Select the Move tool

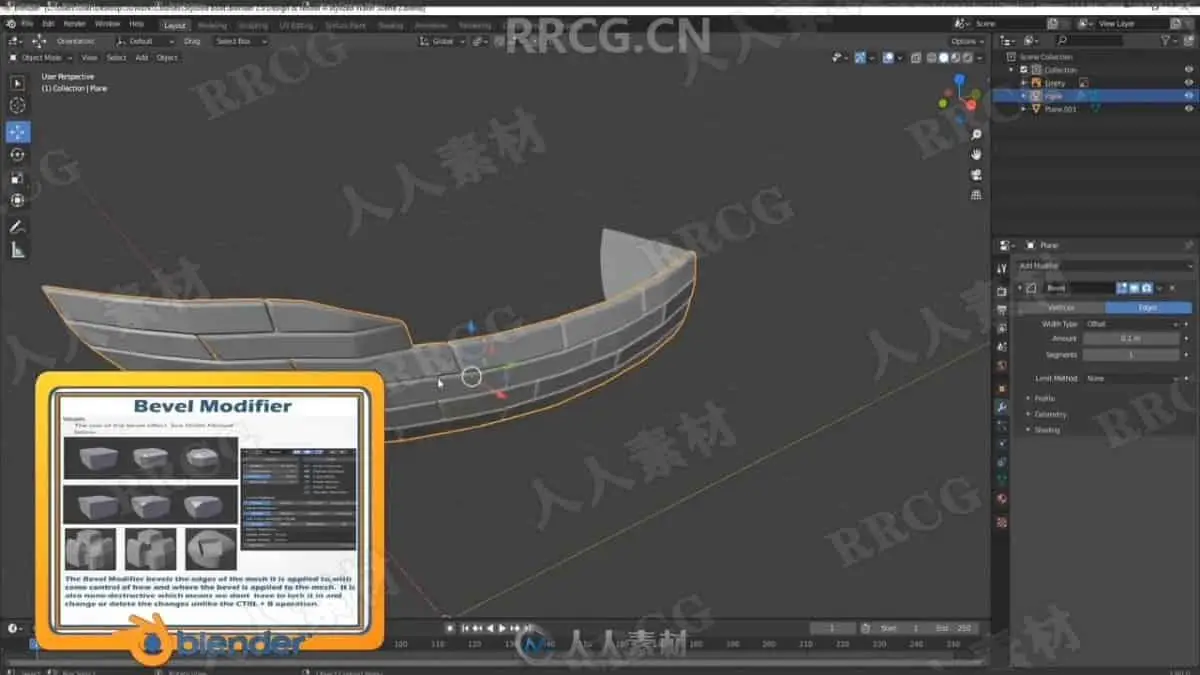point(17,131)
